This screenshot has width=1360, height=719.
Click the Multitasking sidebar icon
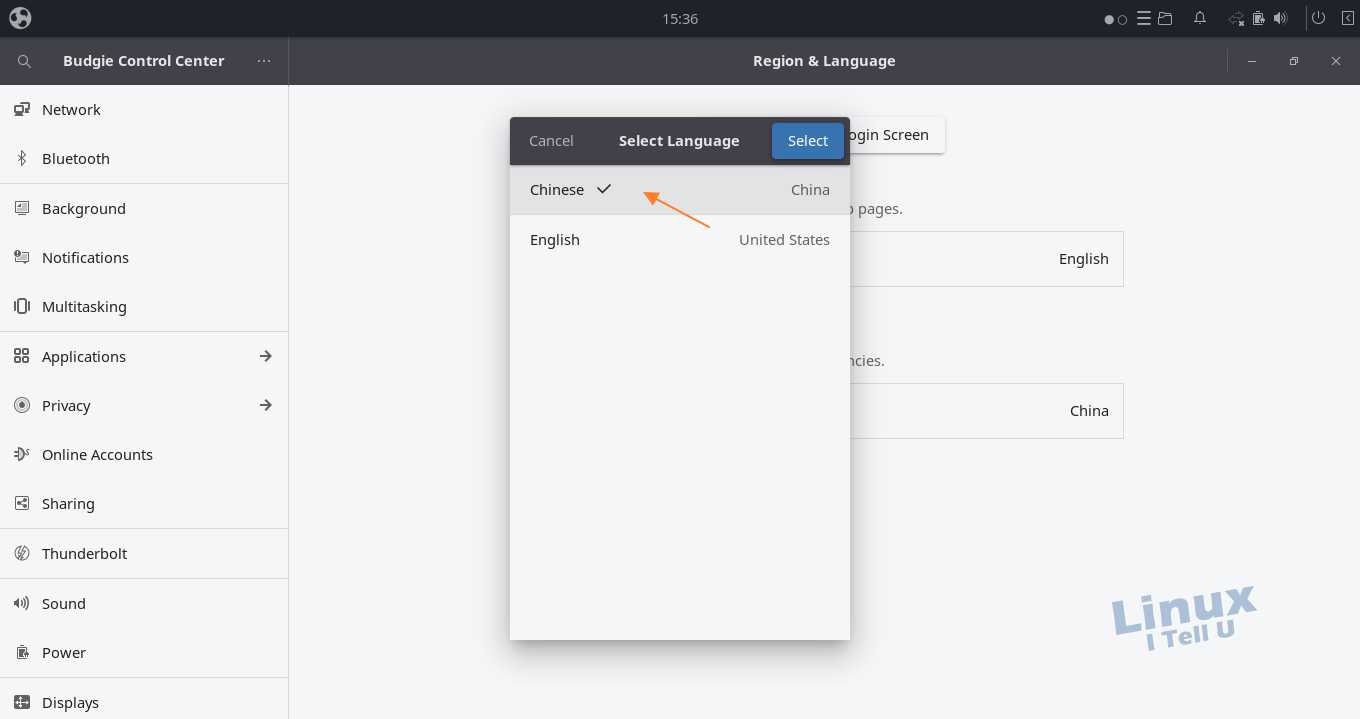tap(22, 306)
